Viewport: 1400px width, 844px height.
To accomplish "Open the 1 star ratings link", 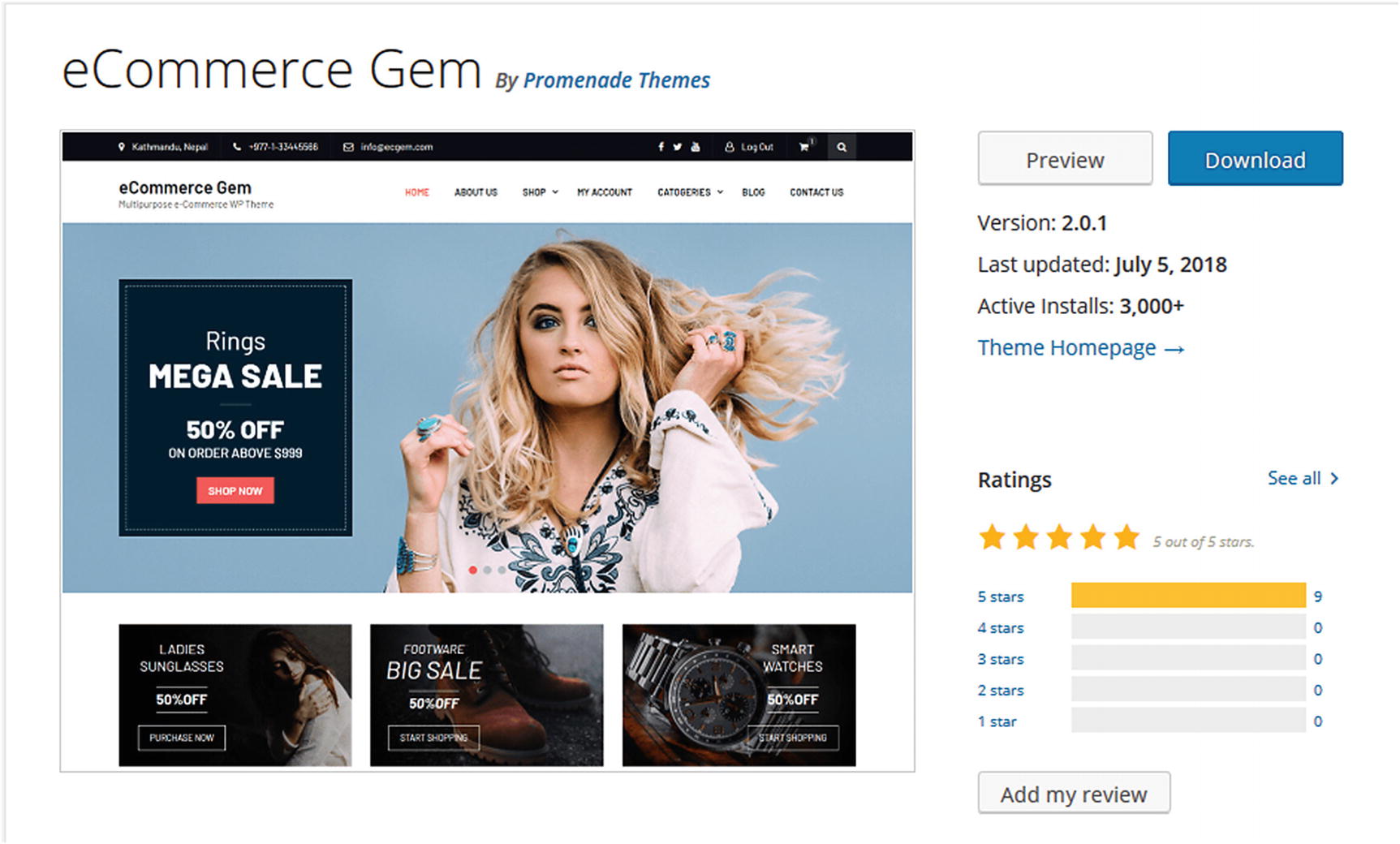I will (997, 721).
